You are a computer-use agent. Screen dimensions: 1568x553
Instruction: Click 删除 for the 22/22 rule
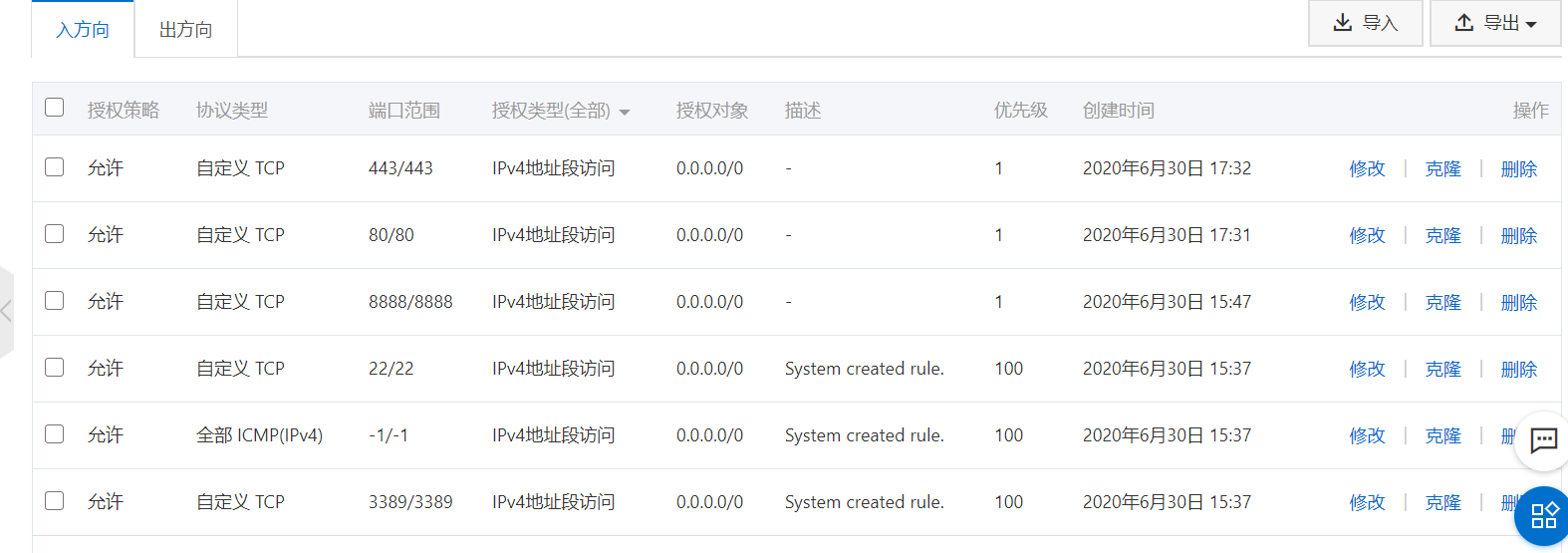point(1518,370)
